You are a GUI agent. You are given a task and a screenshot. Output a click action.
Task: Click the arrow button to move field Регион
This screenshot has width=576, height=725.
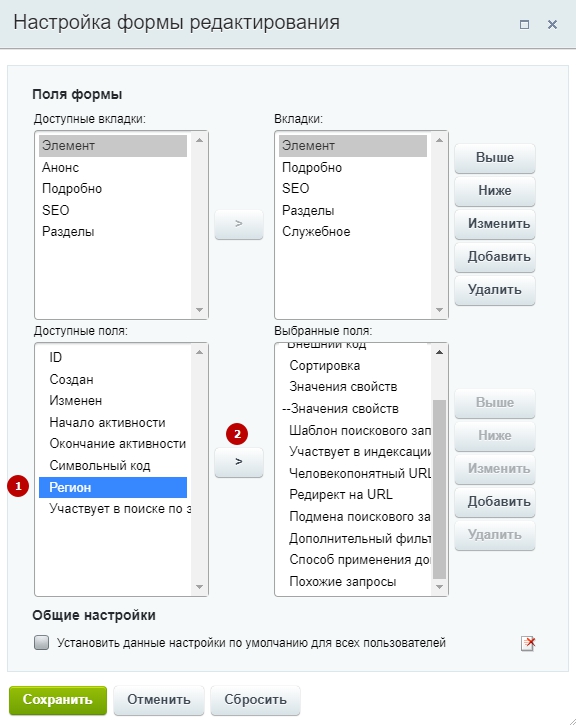(239, 462)
